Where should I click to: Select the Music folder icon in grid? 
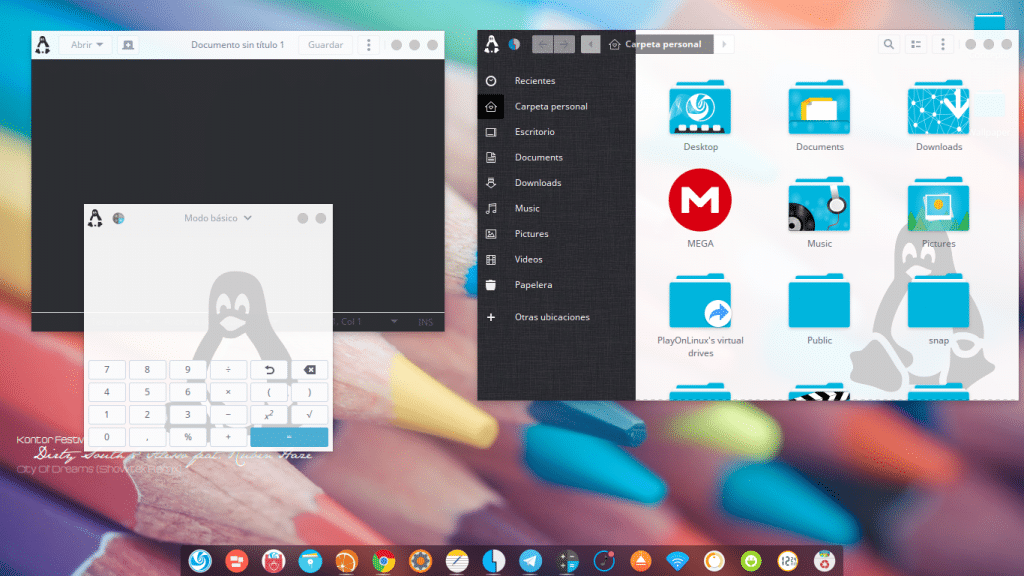coord(819,204)
